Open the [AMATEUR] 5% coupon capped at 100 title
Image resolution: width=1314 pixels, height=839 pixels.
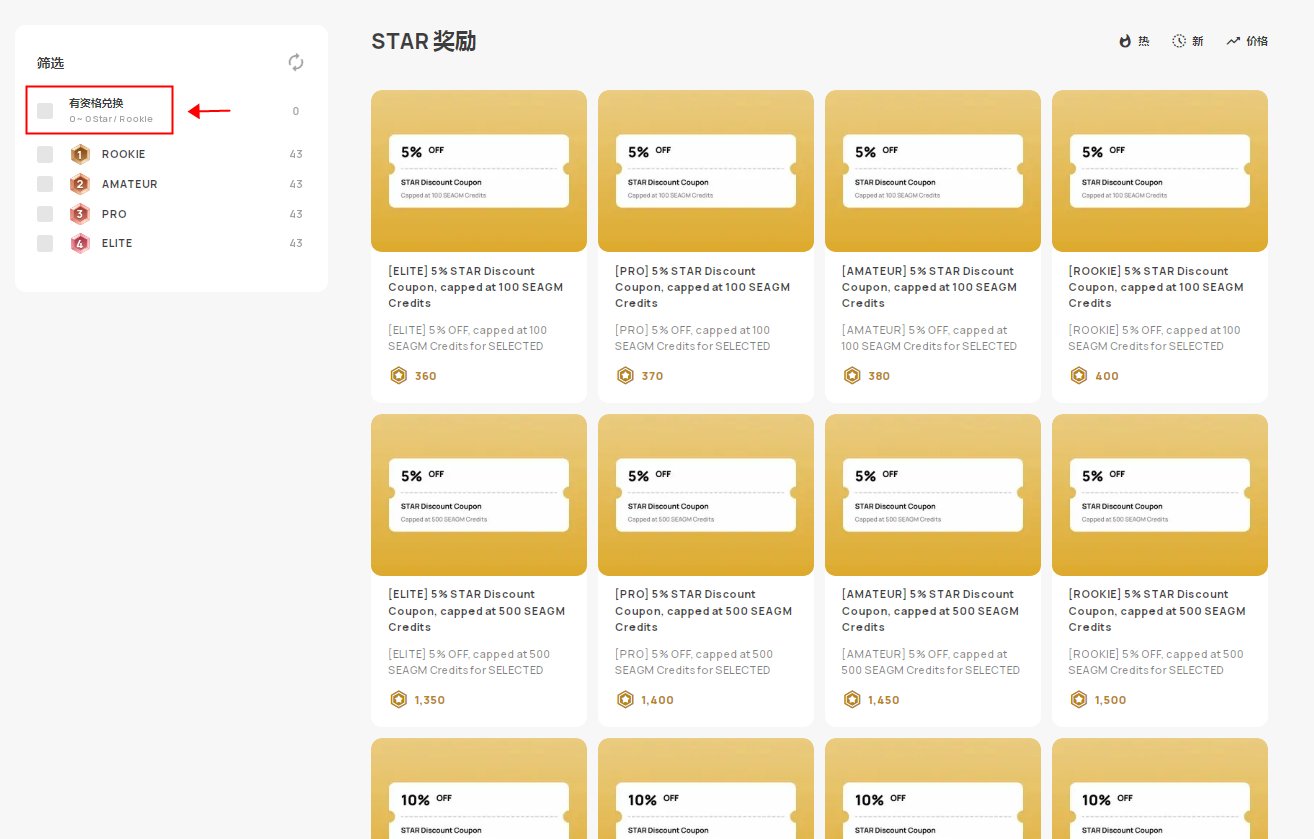(930, 287)
